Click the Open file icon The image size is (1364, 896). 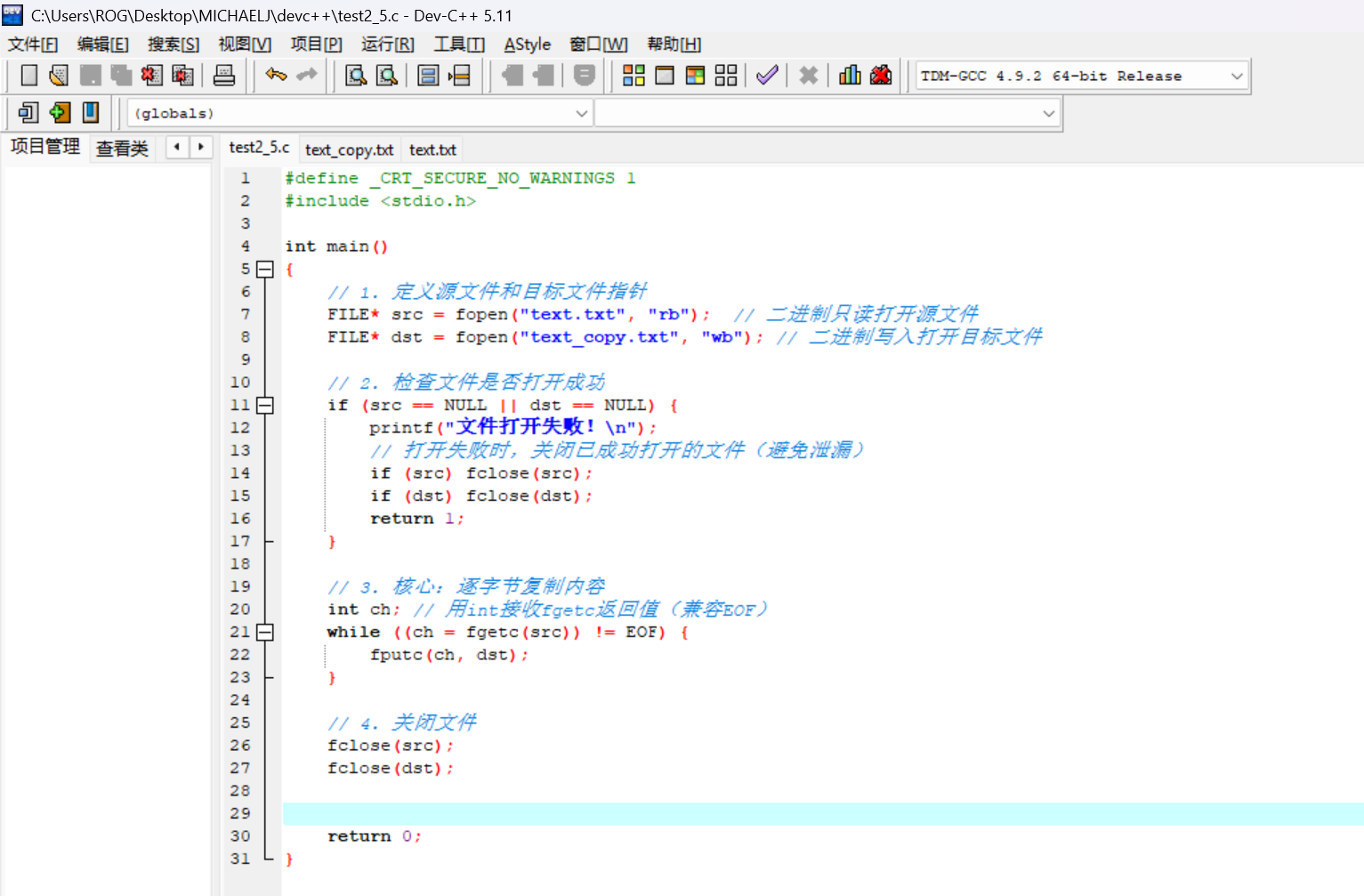(59, 76)
